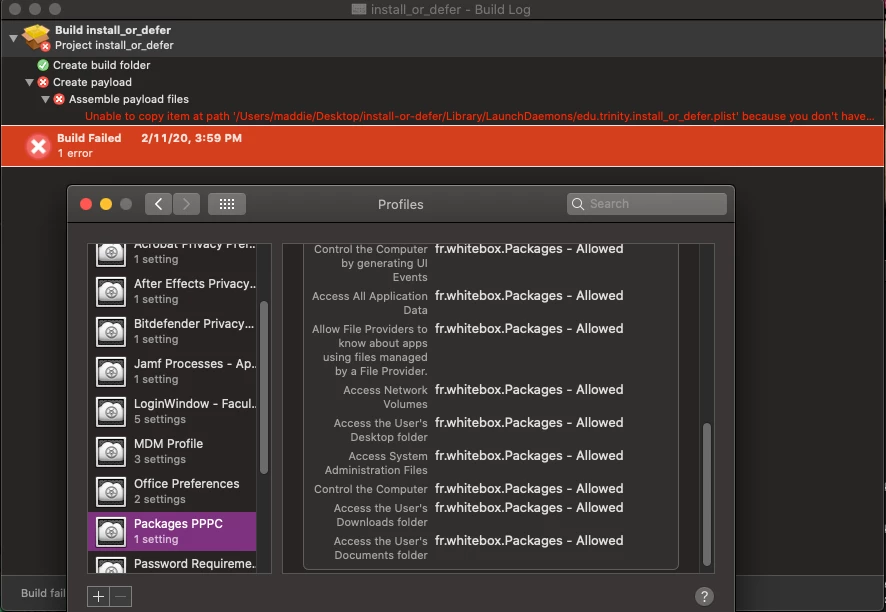Click the install_or_defer - Build Log window title
This screenshot has width=886, height=612.
(x=450, y=10)
